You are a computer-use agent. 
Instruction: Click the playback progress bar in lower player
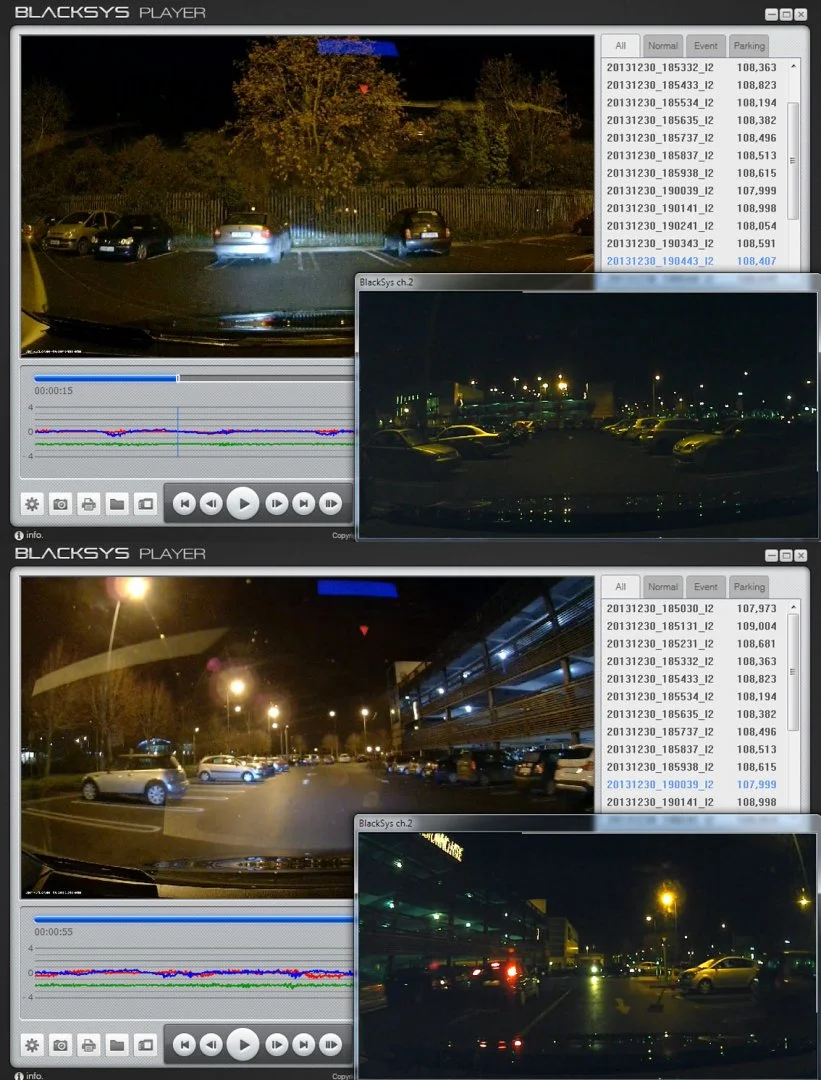pos(194,919)
